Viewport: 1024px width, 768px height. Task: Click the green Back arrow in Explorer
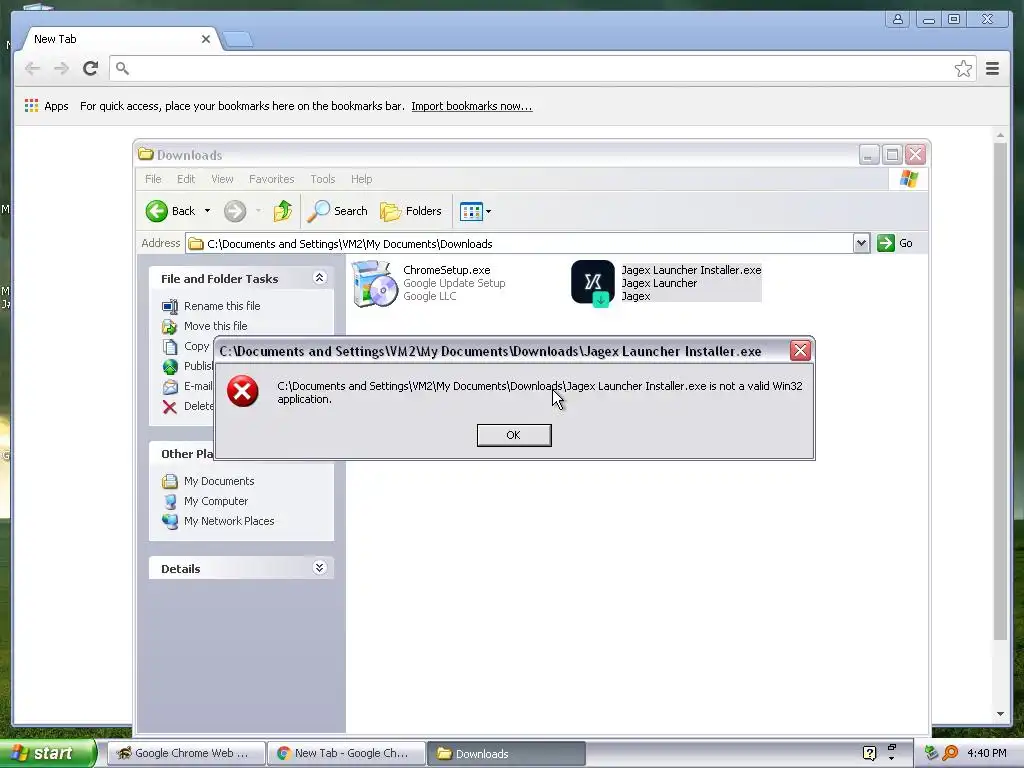tap(157, 211)
